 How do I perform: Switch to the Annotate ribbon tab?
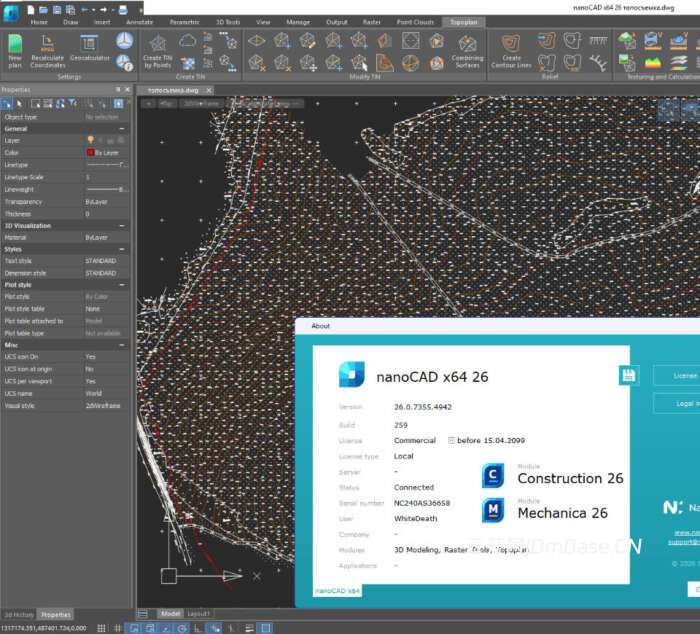tap(139, 22)
